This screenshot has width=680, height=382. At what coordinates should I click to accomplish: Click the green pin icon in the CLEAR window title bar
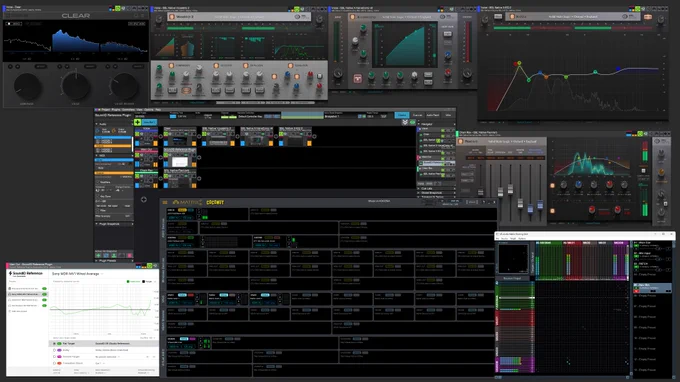(x=117, y=8)
